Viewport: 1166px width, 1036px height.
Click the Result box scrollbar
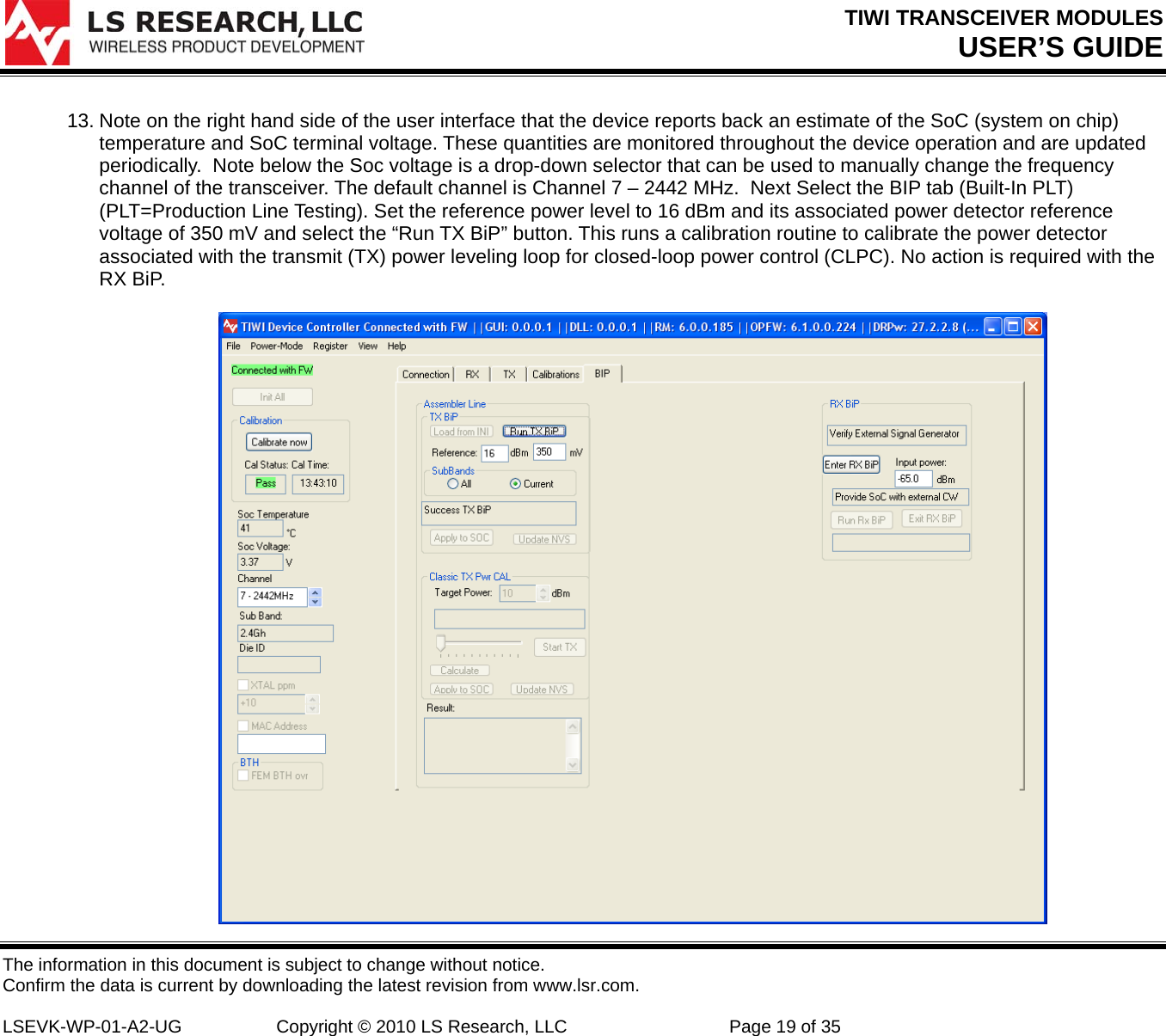coord(573,746)
